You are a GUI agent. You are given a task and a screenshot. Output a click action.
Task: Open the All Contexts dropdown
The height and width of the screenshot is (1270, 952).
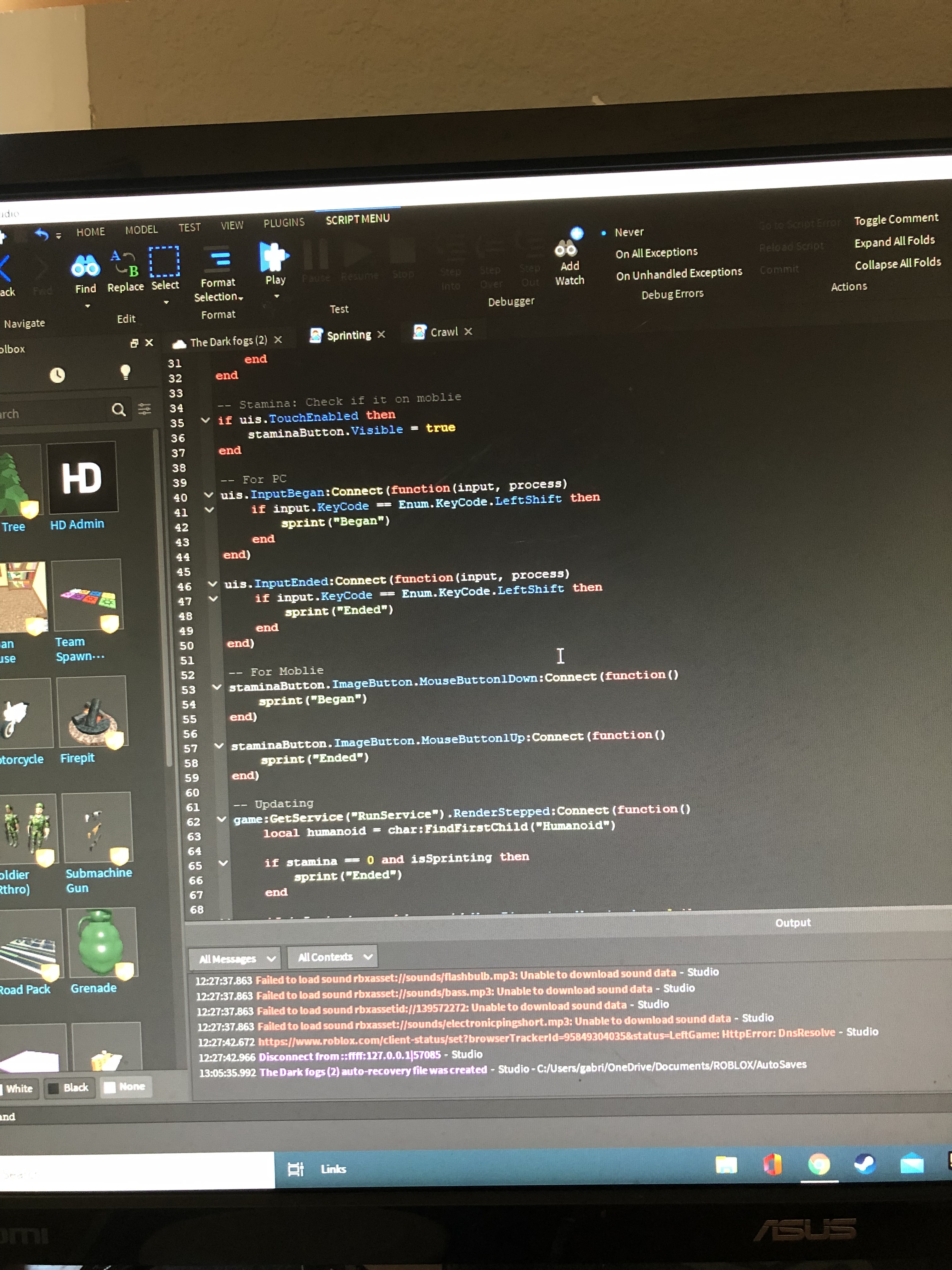click(333, 957)
